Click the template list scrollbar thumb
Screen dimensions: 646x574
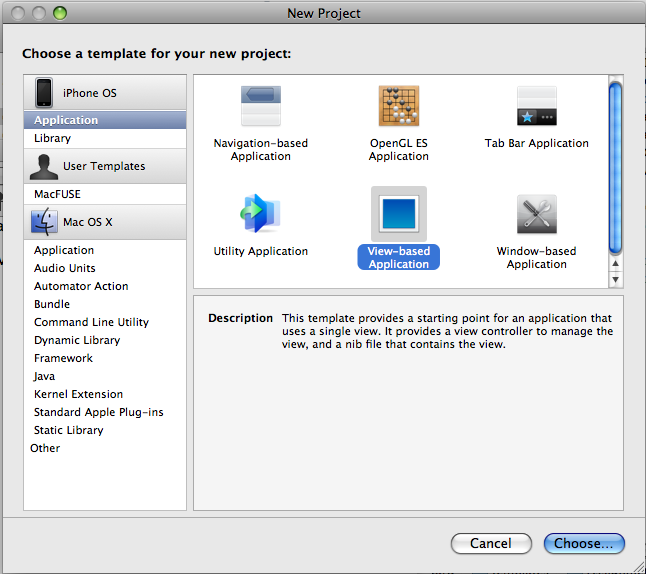pos(616,168)
